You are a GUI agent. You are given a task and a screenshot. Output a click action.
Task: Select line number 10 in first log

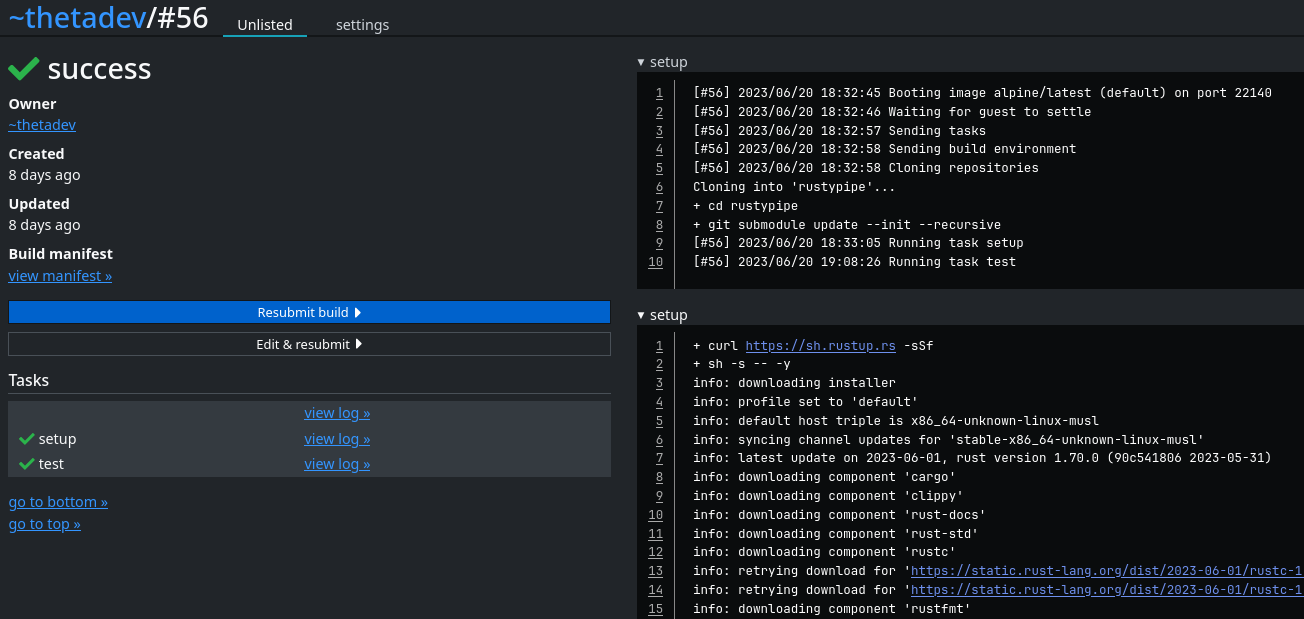pos(655,262)
